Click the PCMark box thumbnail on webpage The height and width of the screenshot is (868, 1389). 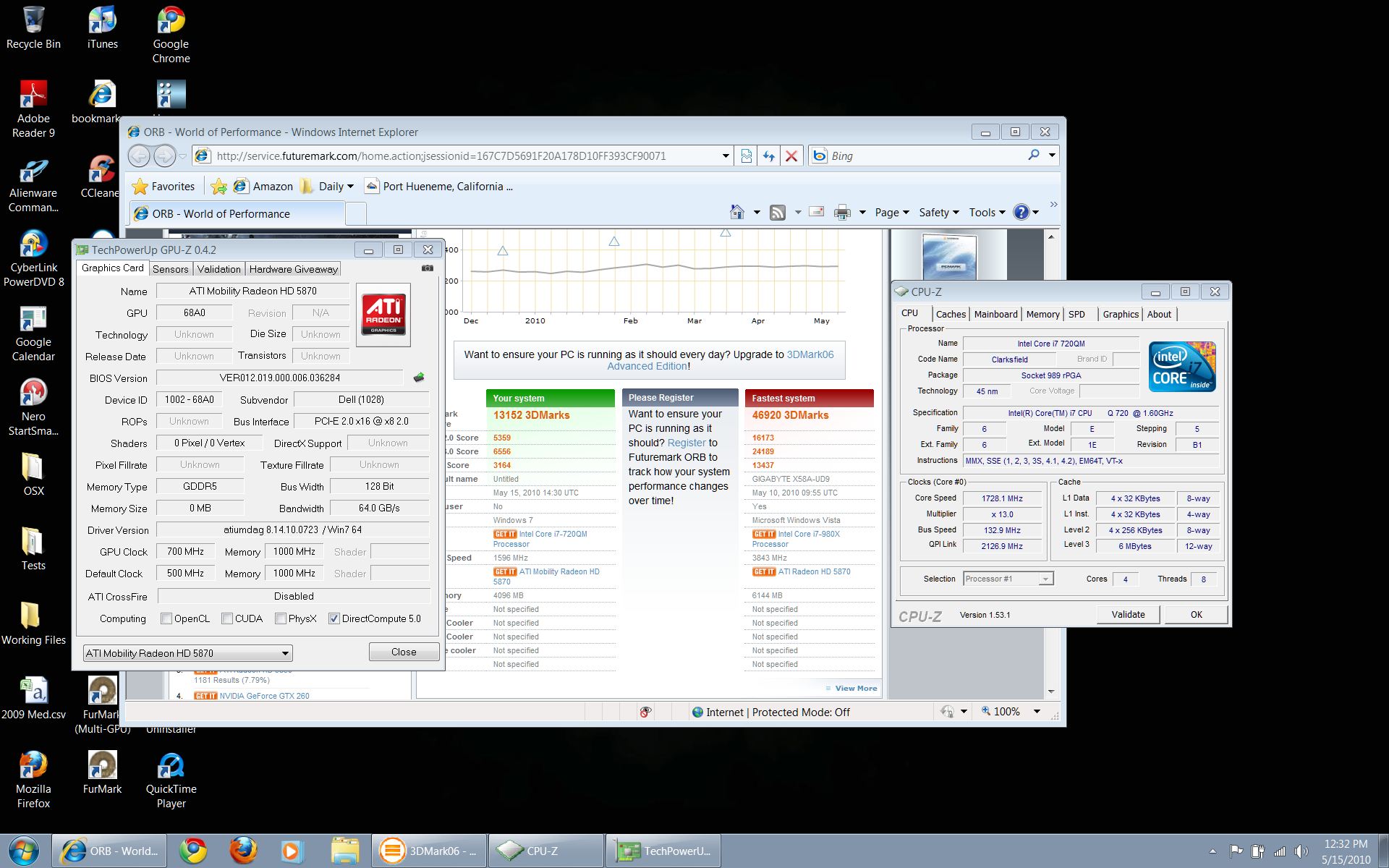(948, 257)
